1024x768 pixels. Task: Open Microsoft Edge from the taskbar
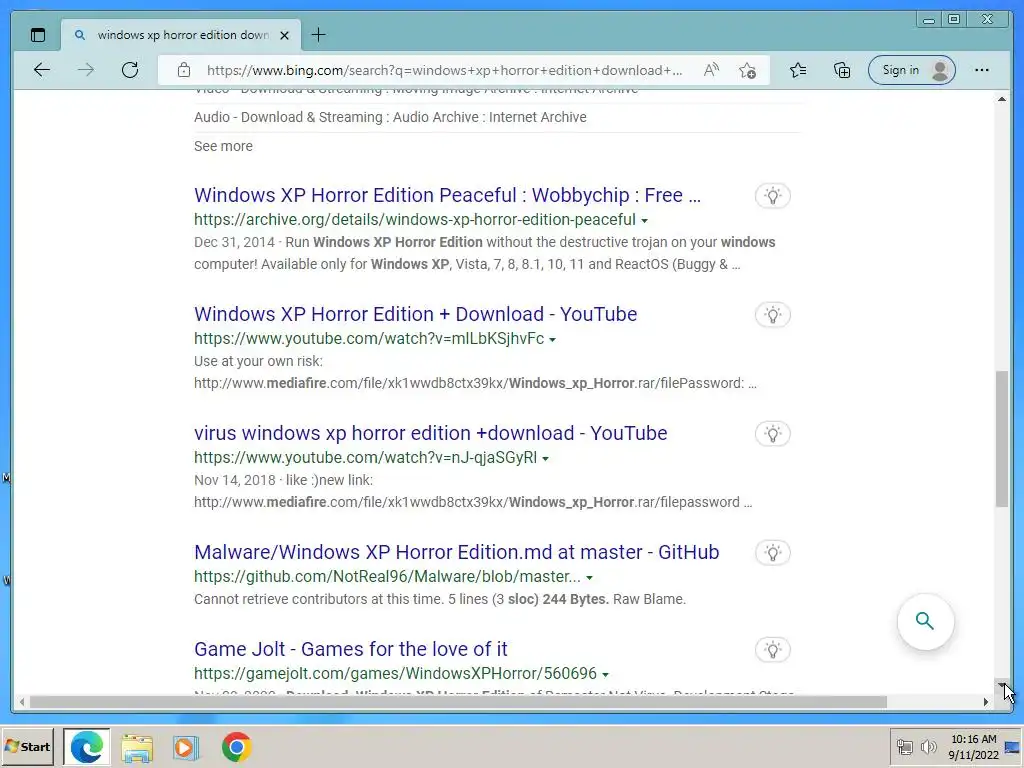[x=87, y=746]
